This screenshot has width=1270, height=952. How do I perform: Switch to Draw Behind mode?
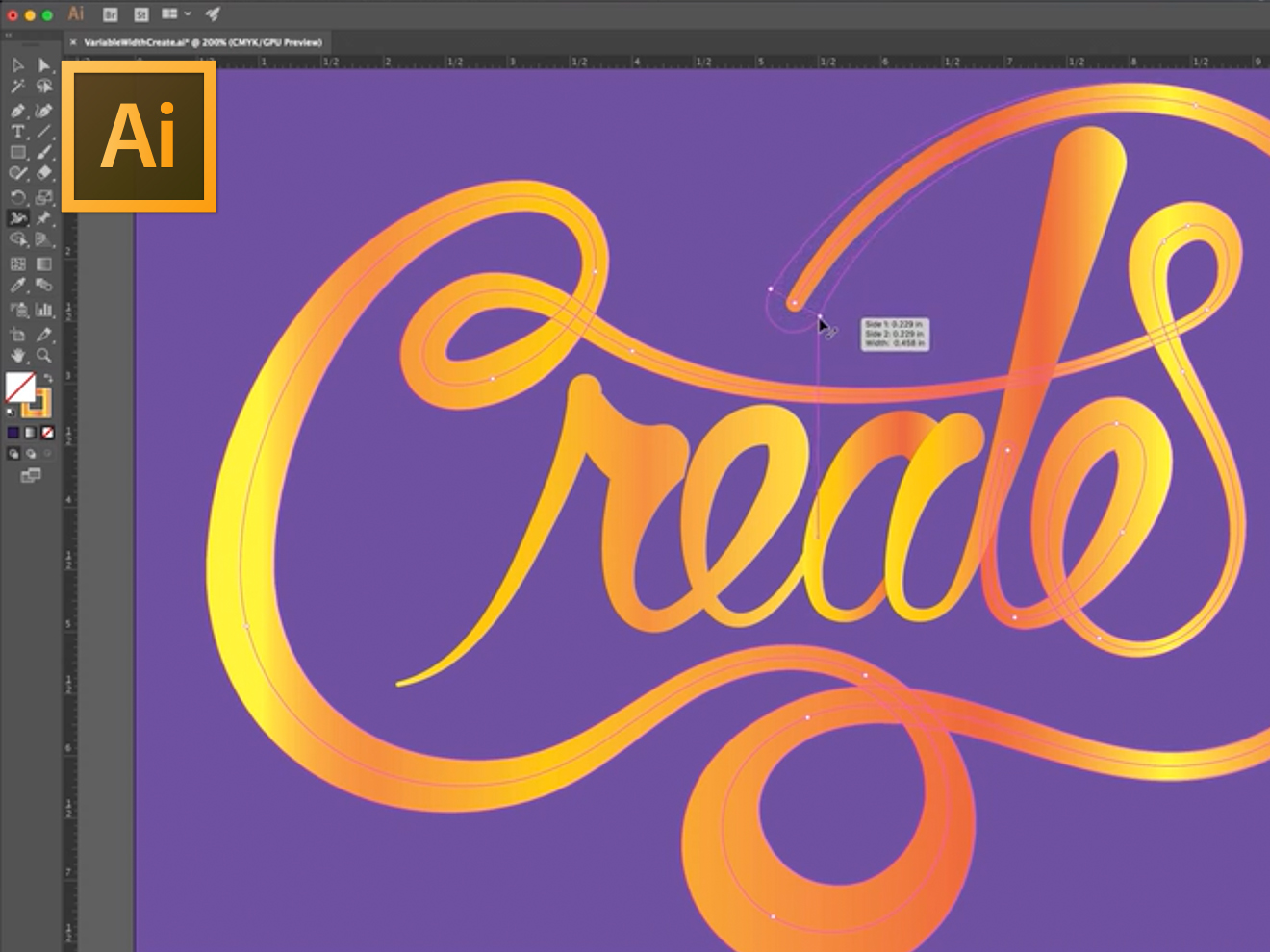[31, 454]
